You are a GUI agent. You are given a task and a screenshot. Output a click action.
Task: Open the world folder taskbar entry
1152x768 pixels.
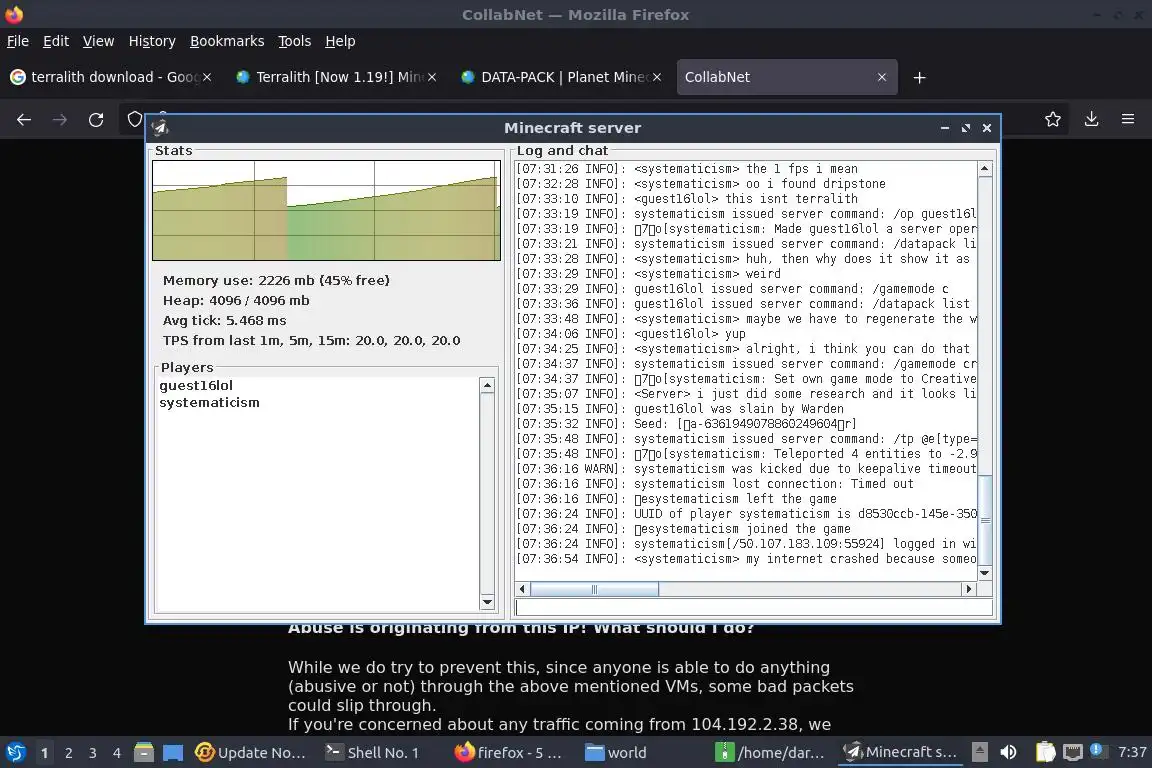[616, 753]
